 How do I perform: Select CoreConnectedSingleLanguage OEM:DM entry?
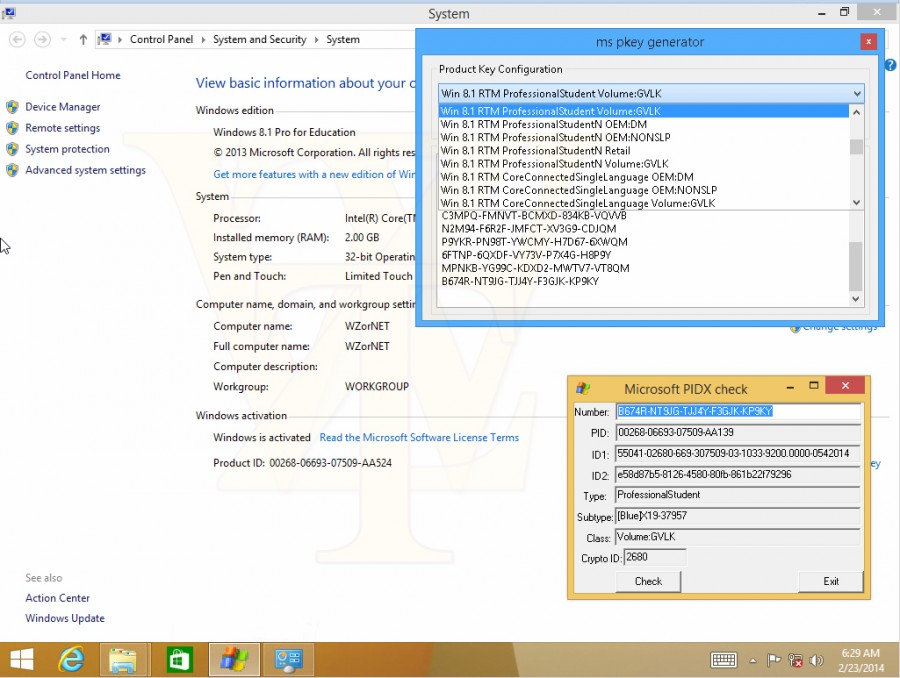click(x=643, y=177)
